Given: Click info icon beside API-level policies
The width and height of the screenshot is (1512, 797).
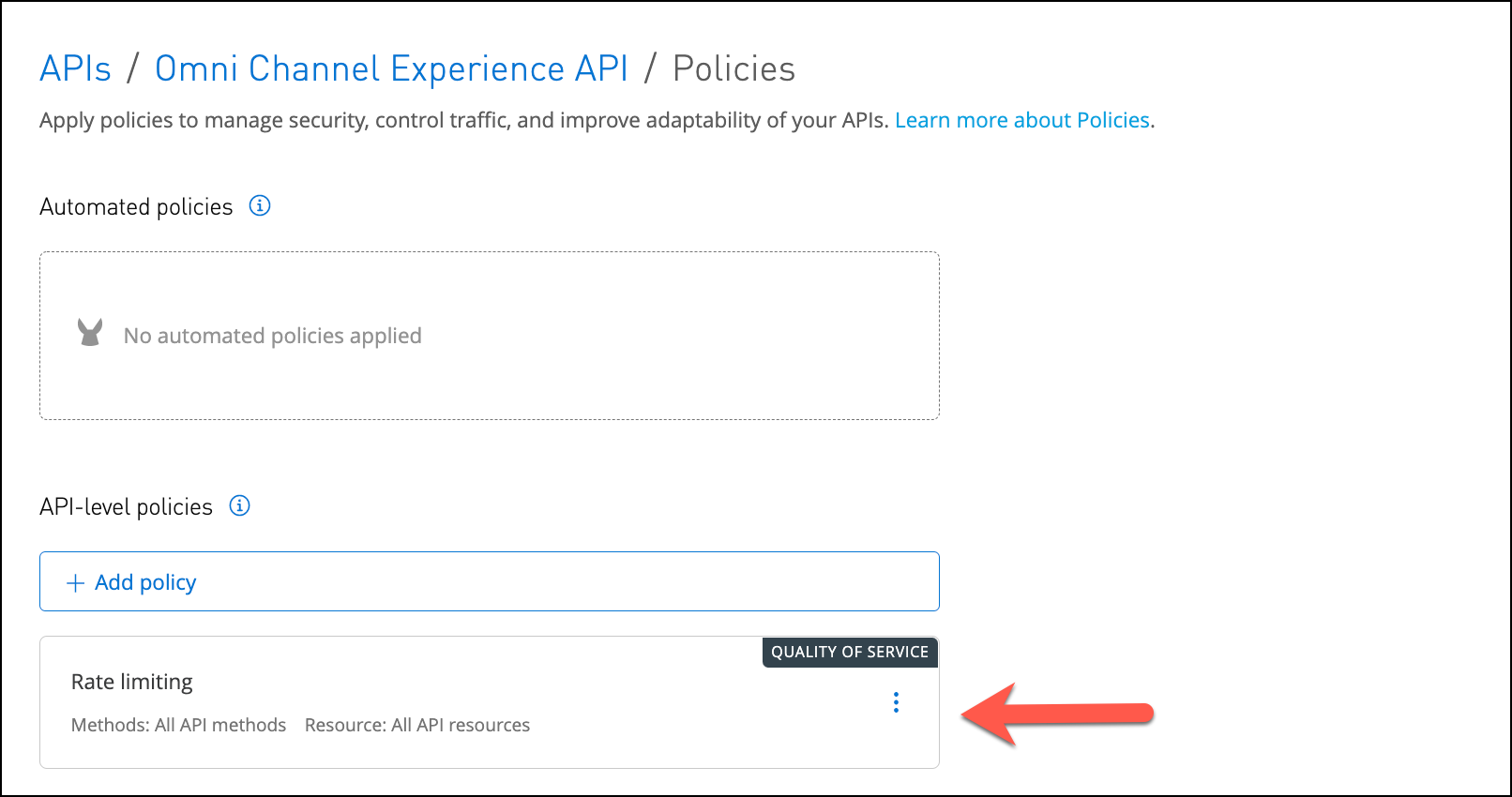Looking at the screenshot, I should click(x=240, y=505).
